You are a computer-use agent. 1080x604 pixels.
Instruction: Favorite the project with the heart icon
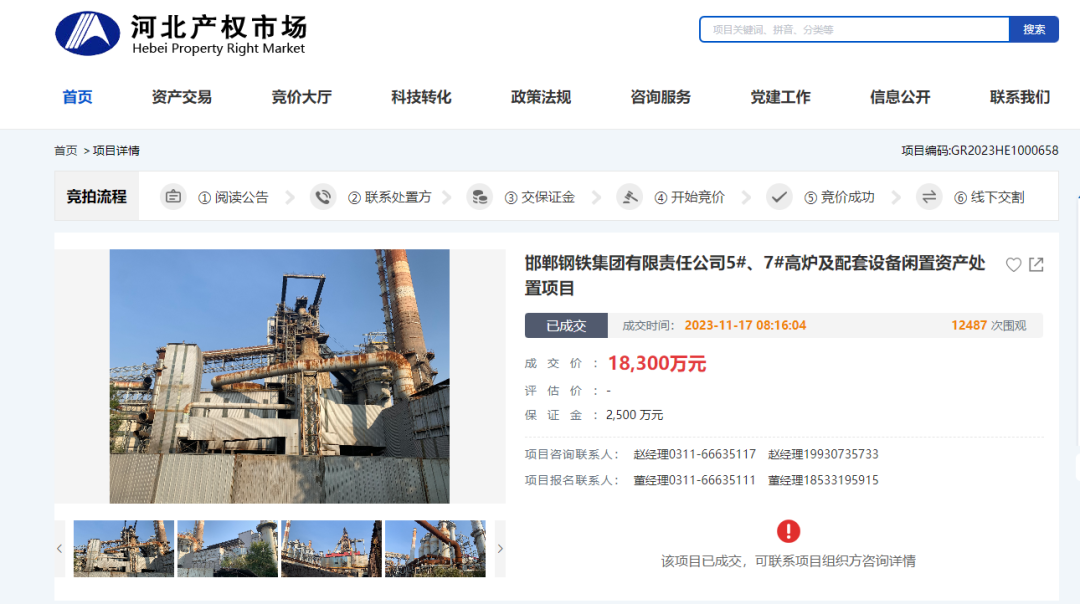click(1013, 264)
